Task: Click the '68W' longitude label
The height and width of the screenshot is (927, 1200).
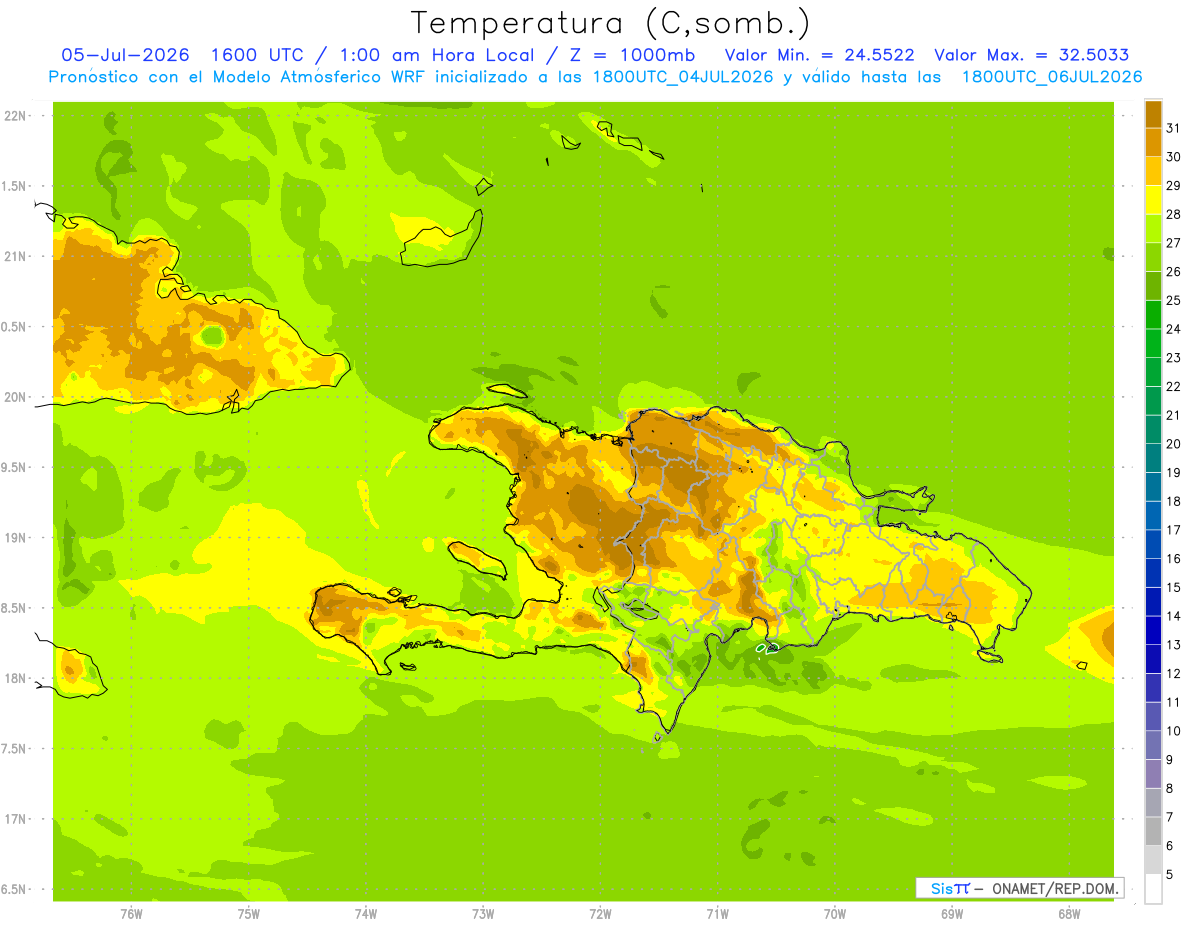Action: (1069, 913)
